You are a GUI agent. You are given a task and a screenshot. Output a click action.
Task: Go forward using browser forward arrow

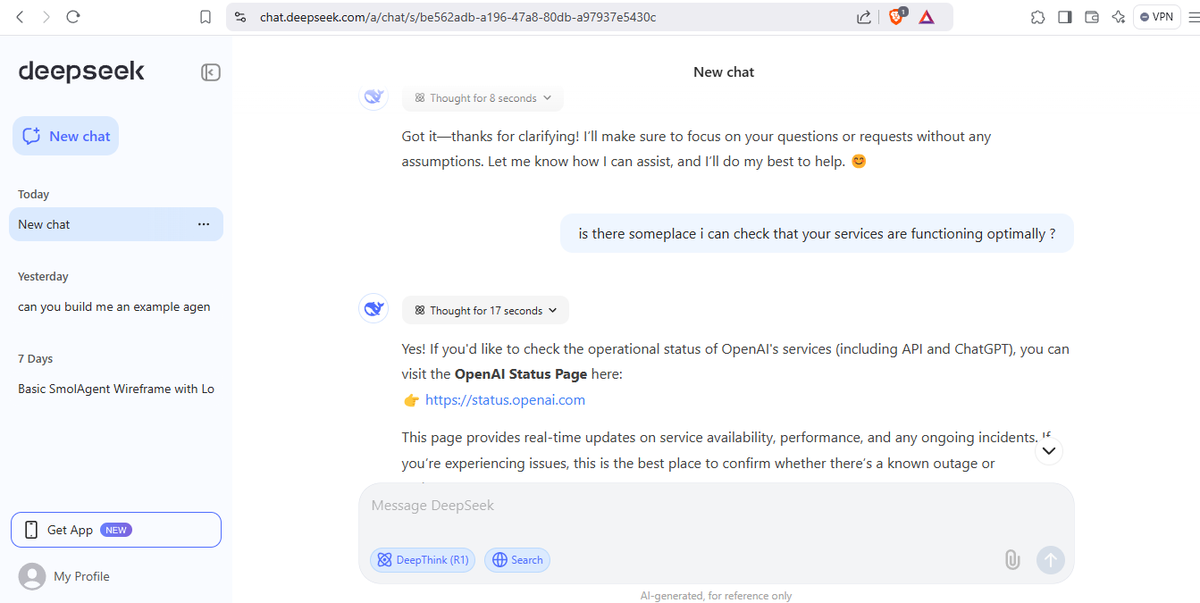point(46,17)
